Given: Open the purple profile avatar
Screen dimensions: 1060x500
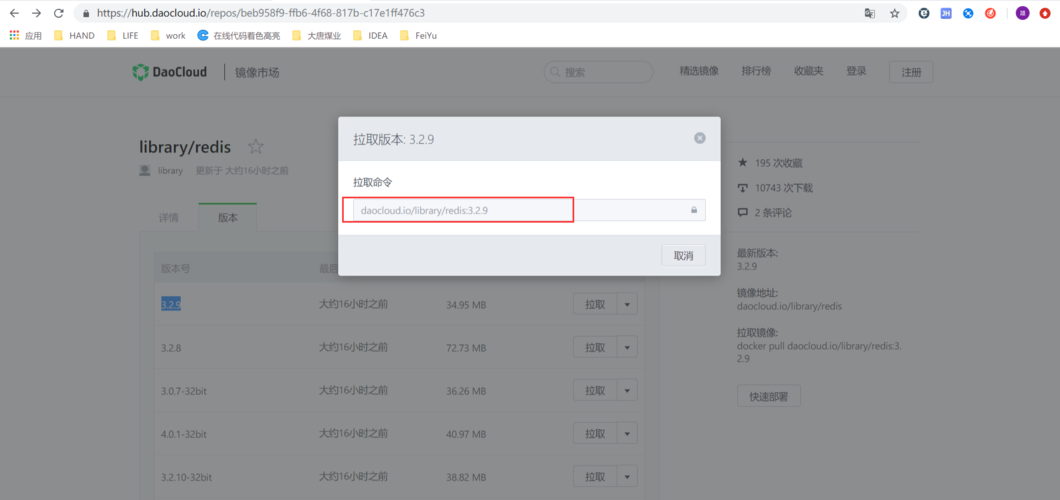Looking at the screenshot, I should 1022,13.
